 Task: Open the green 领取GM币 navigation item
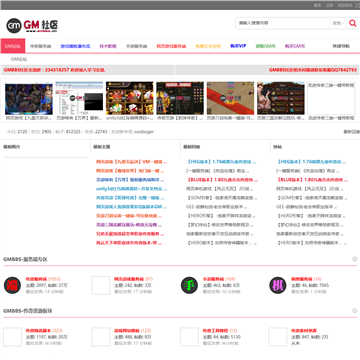click(x=266, y=46)
